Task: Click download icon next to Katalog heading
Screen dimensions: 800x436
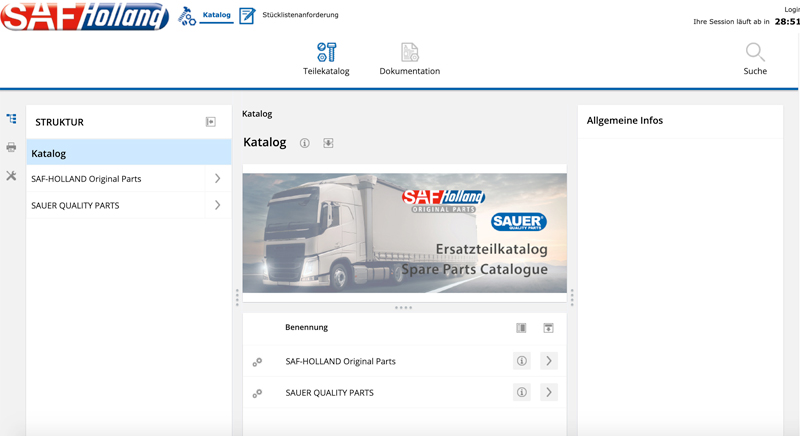Action: [328, 143]
